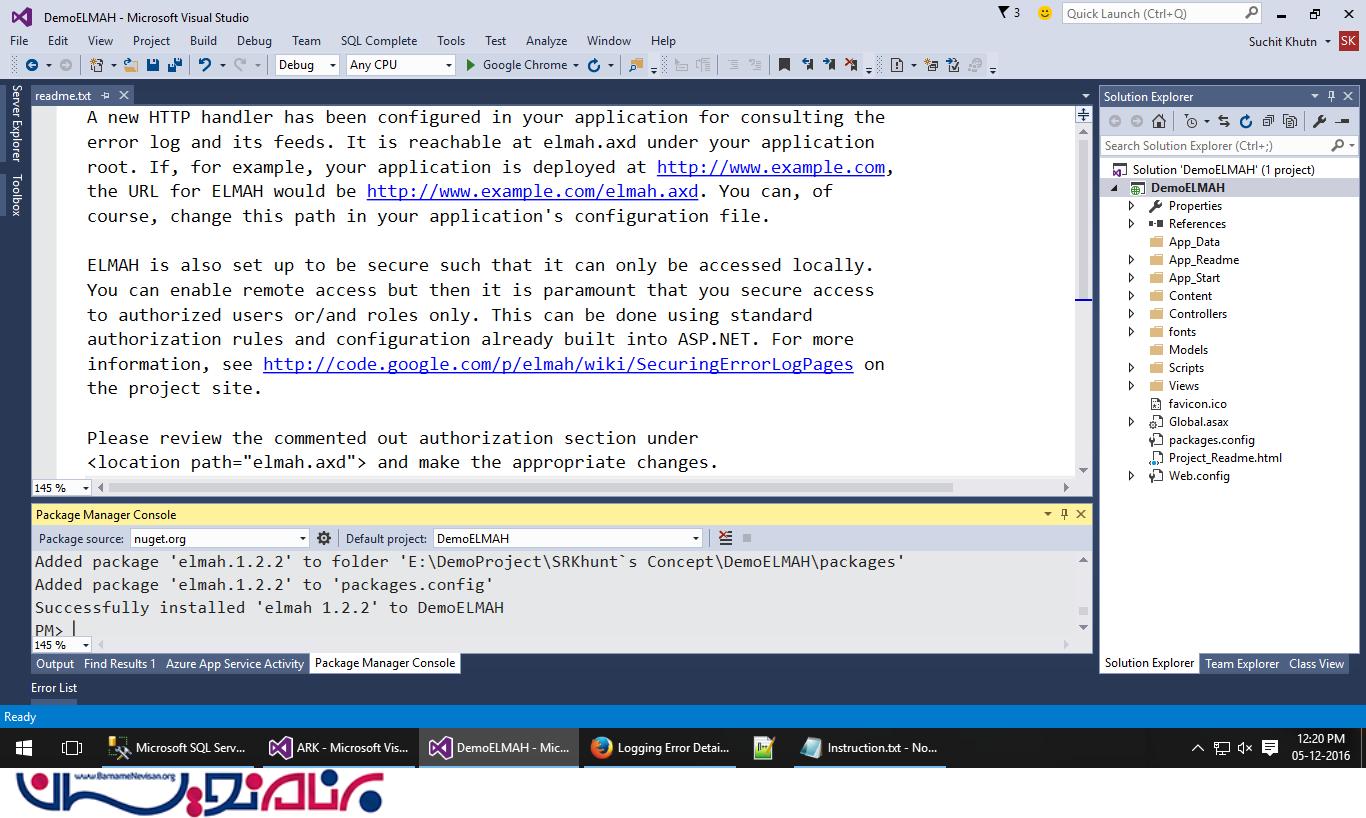Screen dimensions: 1366x818
Task: Switch to the Team Explorer tab
Action: click(x=1242, y=663)
